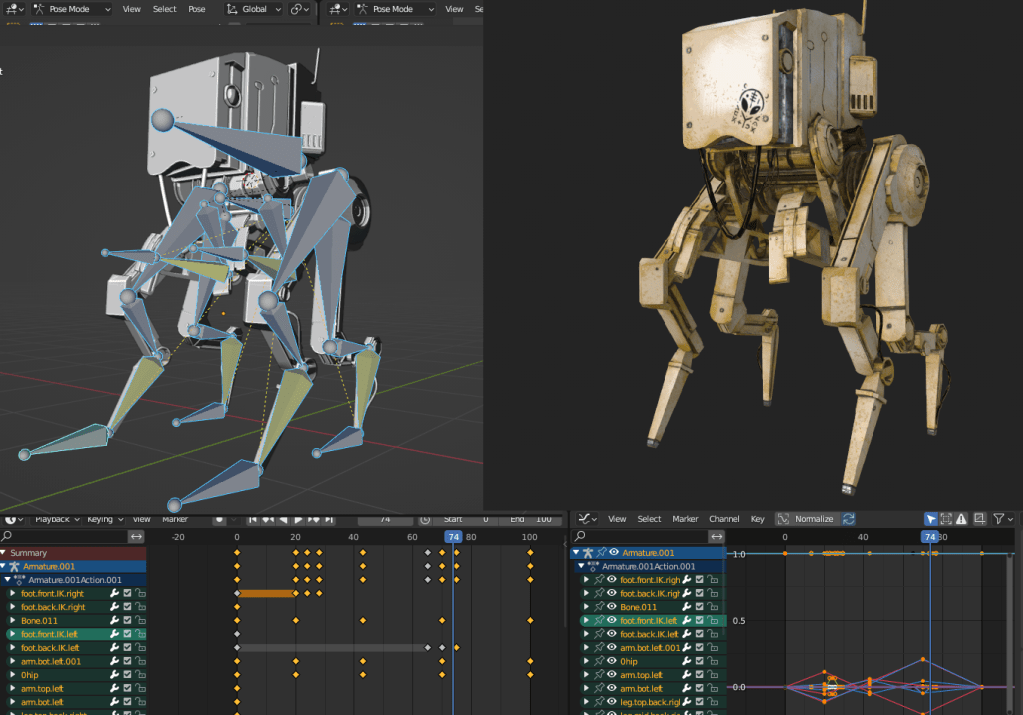The image size is (1023, 715).
Task: Open Channel menu in graph editor
Action: [x=724, y=519]
